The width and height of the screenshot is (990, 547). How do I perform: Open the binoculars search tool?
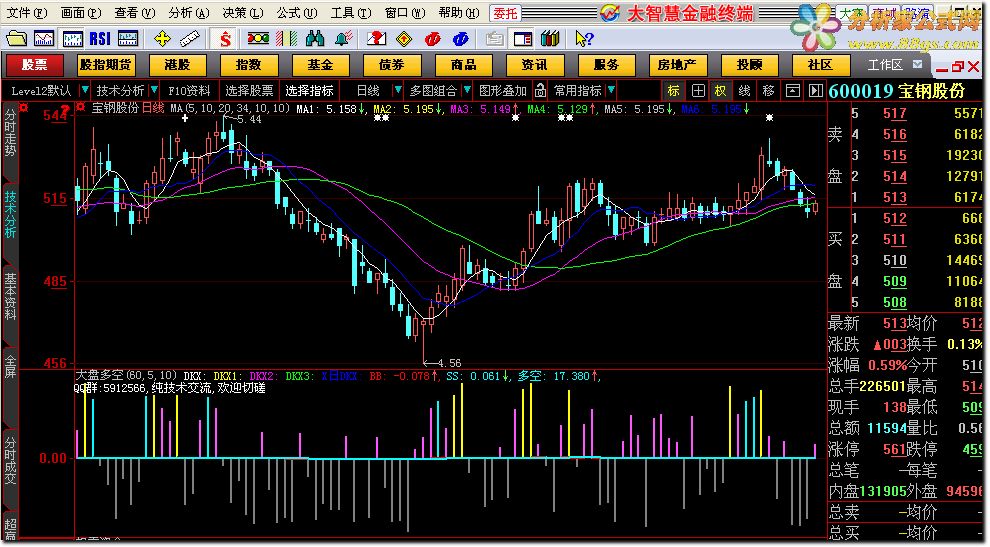tap(314, 39)
